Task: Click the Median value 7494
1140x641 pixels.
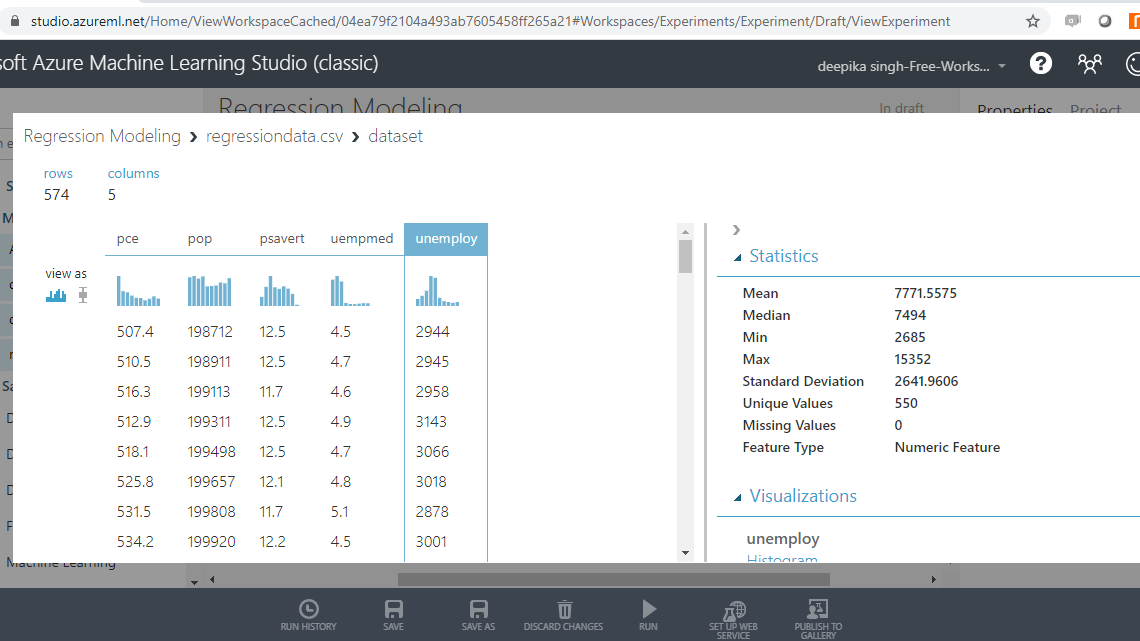Action: (x=910, y=315)
